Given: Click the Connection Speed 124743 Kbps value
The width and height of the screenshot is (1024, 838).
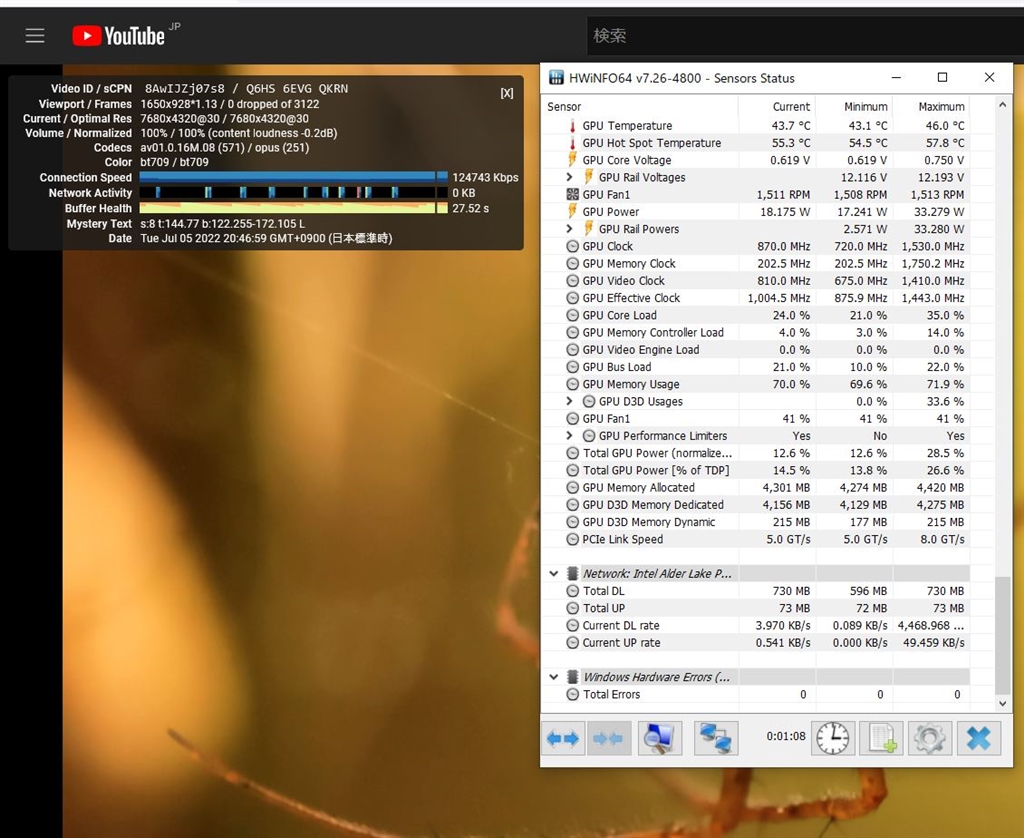Looking at the screenshot, I should click(485, 178).
